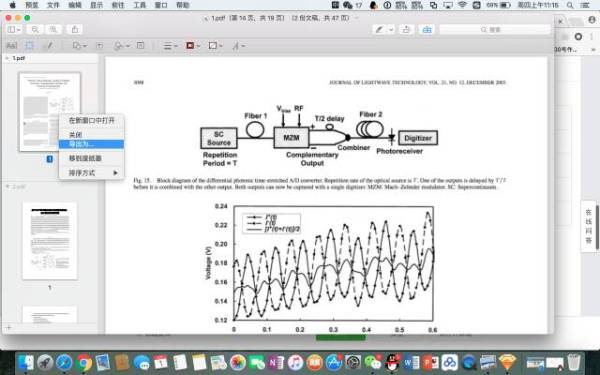Open the 文件 menu

53,5
